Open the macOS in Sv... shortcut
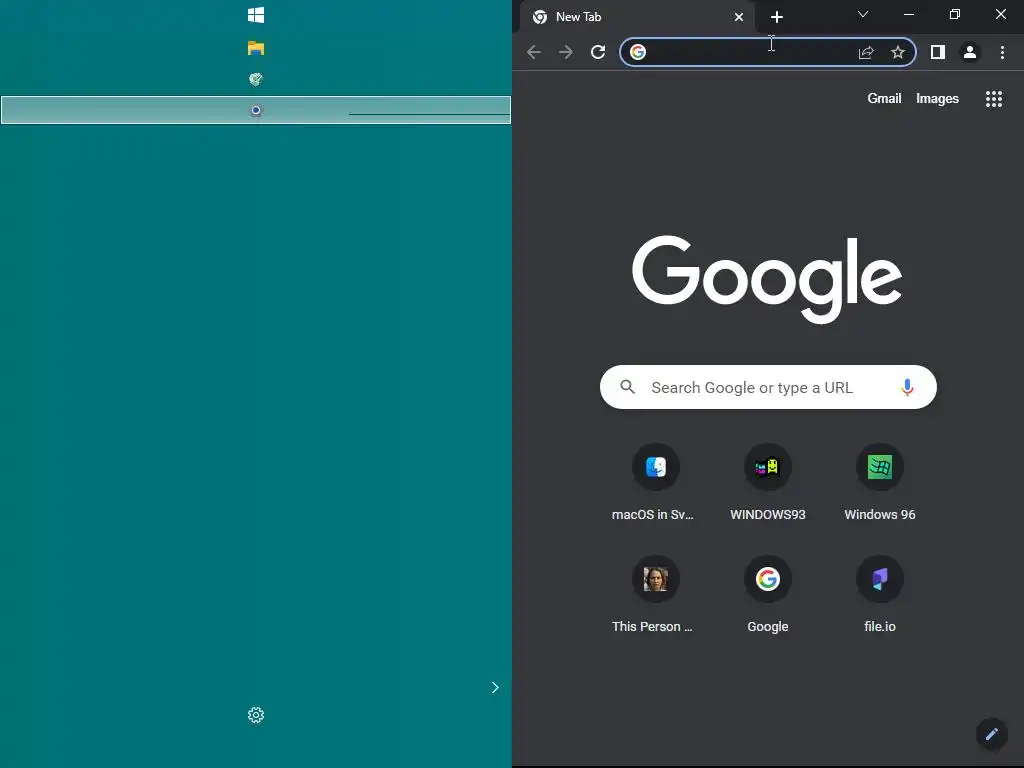 [x=656, y=483]
